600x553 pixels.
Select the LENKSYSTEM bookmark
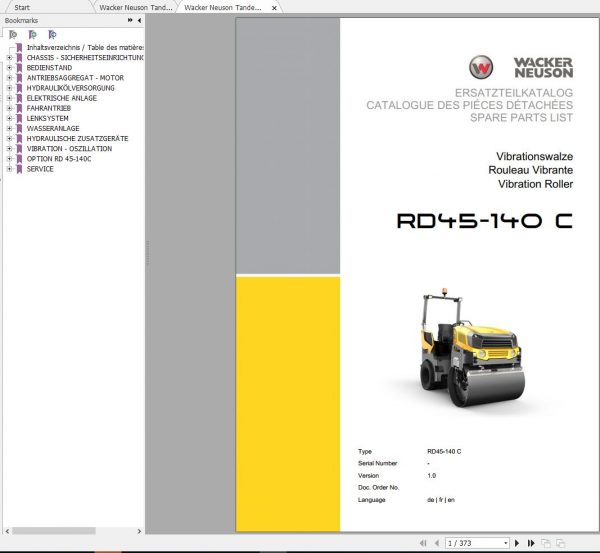tap(47, 119)
